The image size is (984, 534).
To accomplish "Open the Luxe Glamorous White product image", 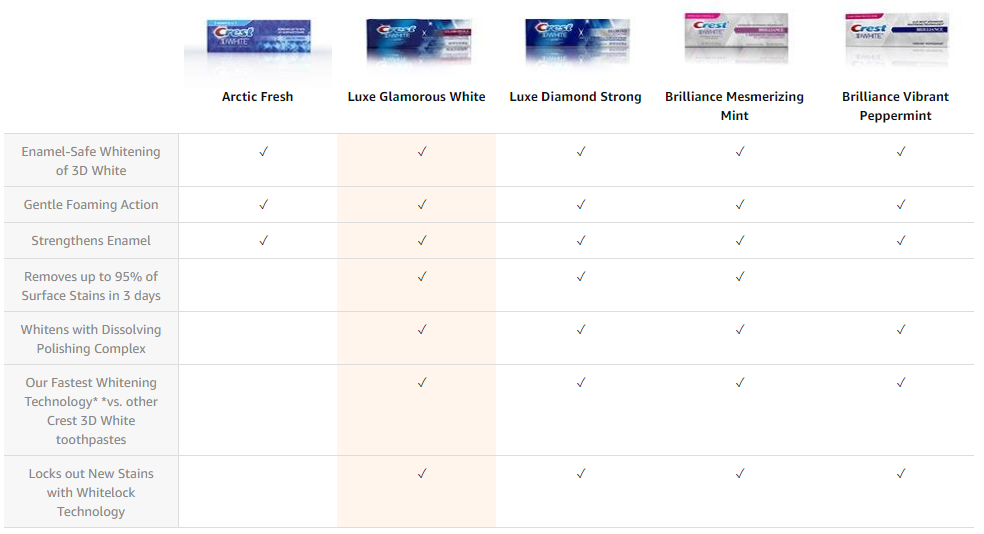I will (x=418, y=41).
